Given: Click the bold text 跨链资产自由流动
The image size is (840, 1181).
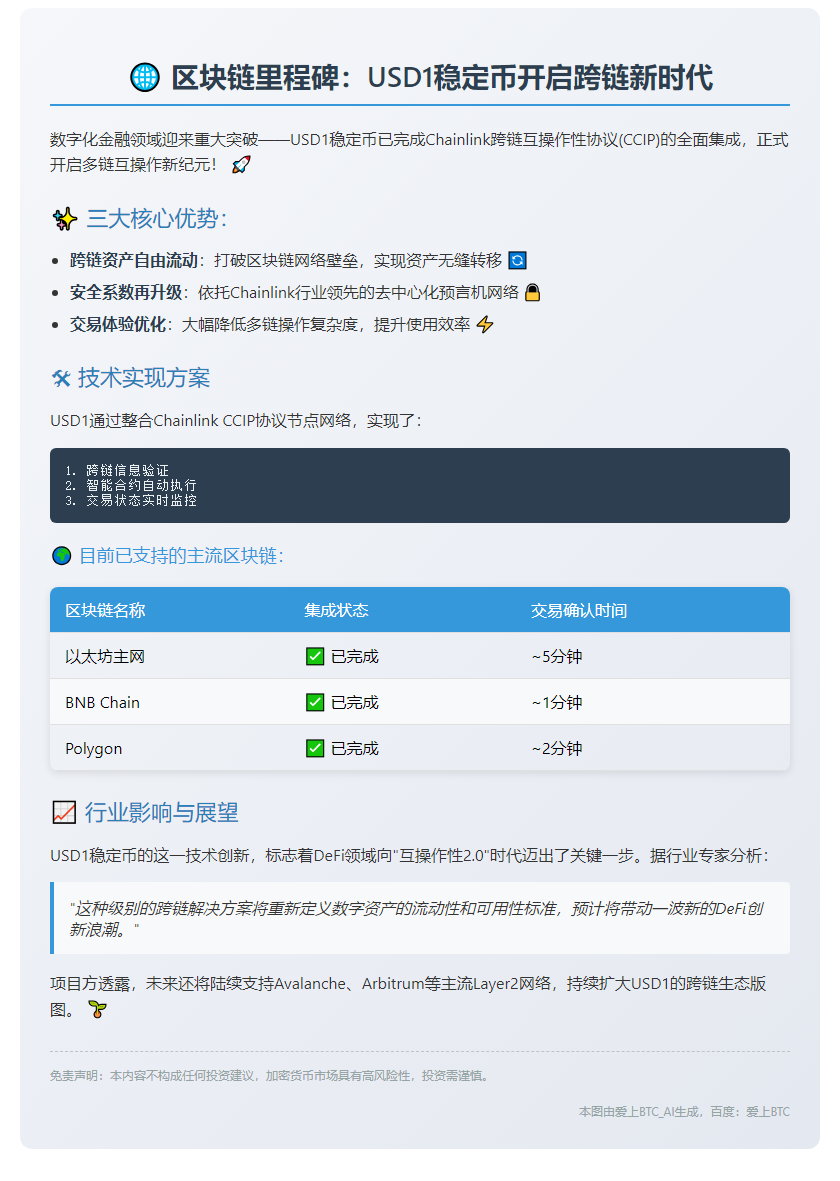Looking at the screenshot, I should [133, 261].
